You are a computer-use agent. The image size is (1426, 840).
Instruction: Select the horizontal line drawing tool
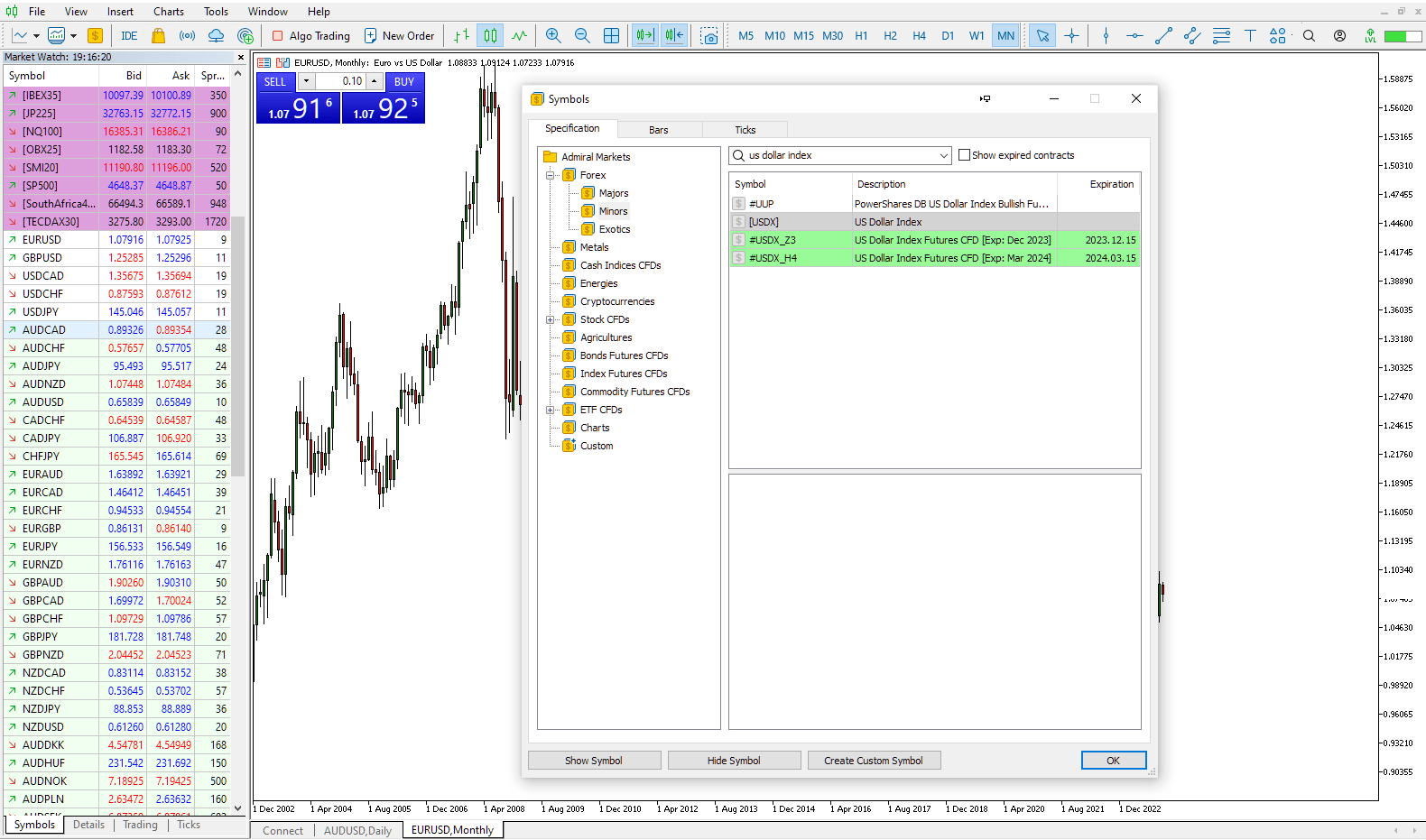[1134, 36]
